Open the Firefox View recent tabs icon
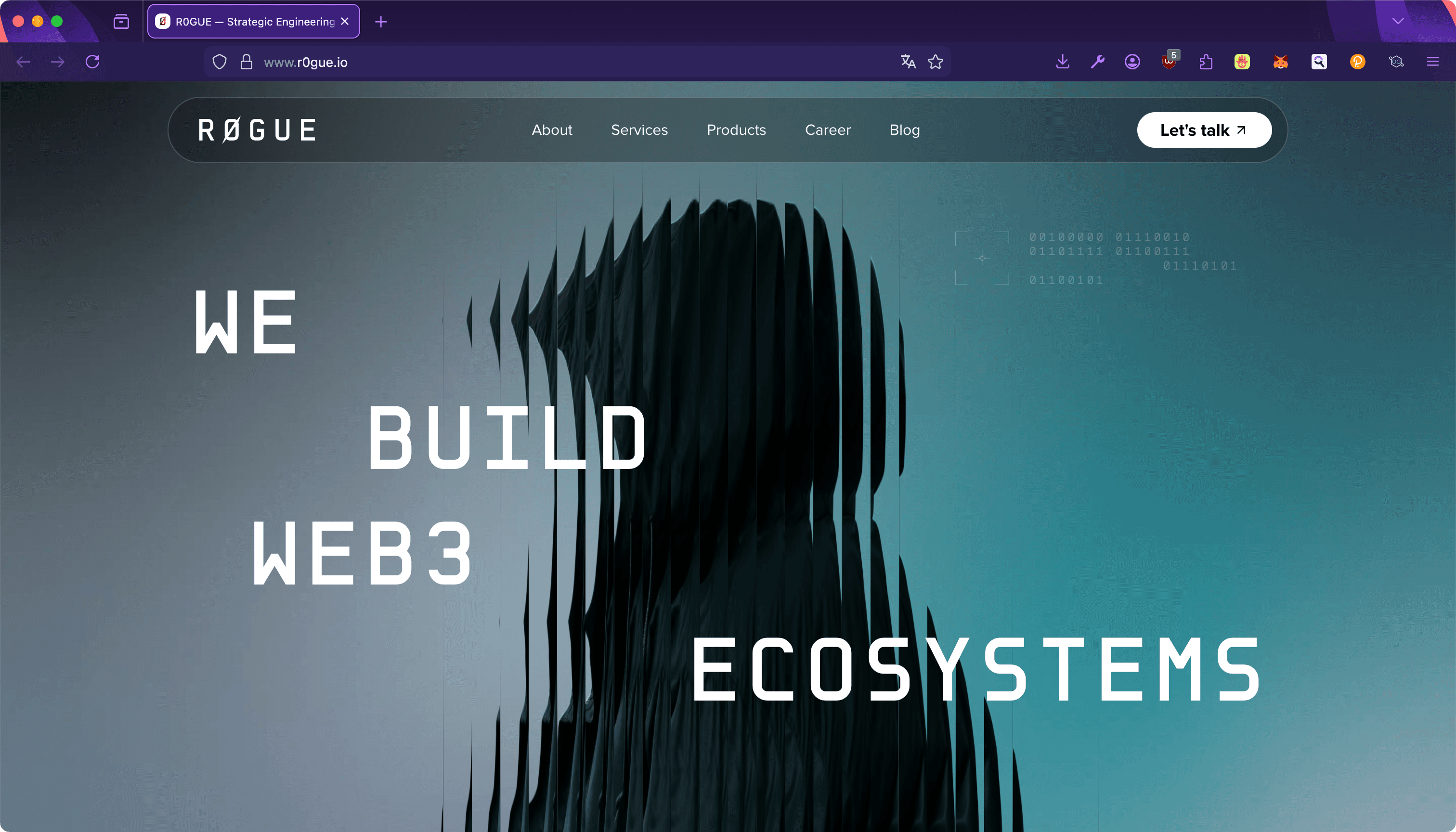The width and height of the screenshot is (1456, 832). coord(121,22)
